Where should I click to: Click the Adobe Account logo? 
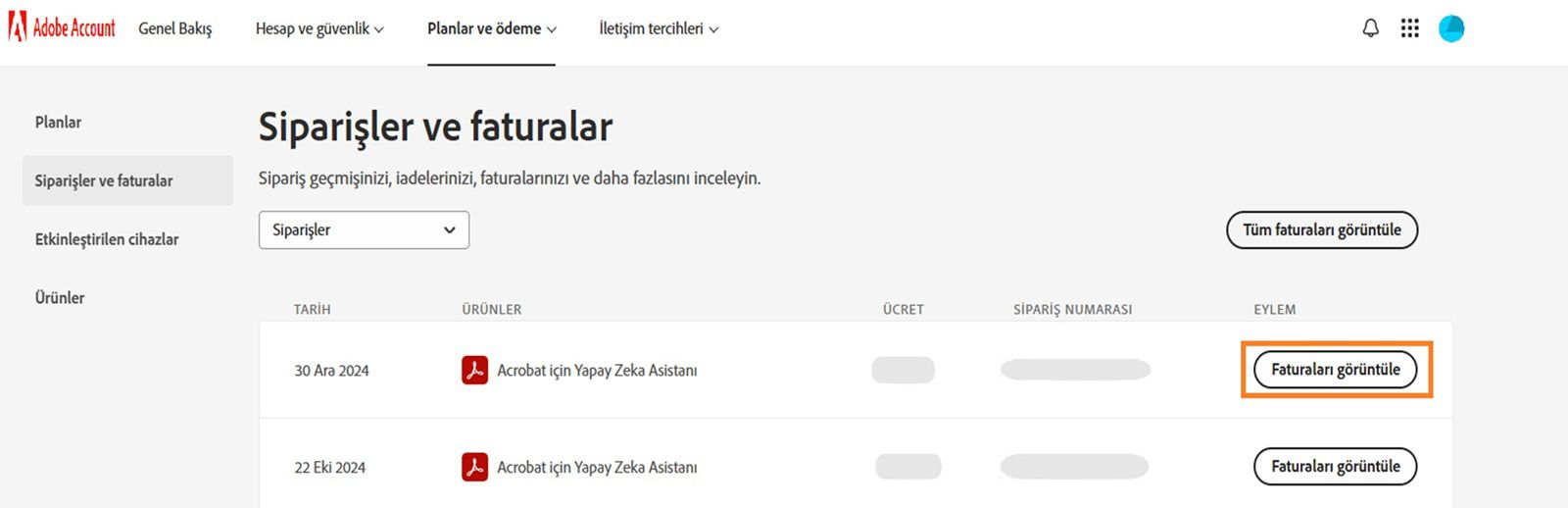click(62, 27)
